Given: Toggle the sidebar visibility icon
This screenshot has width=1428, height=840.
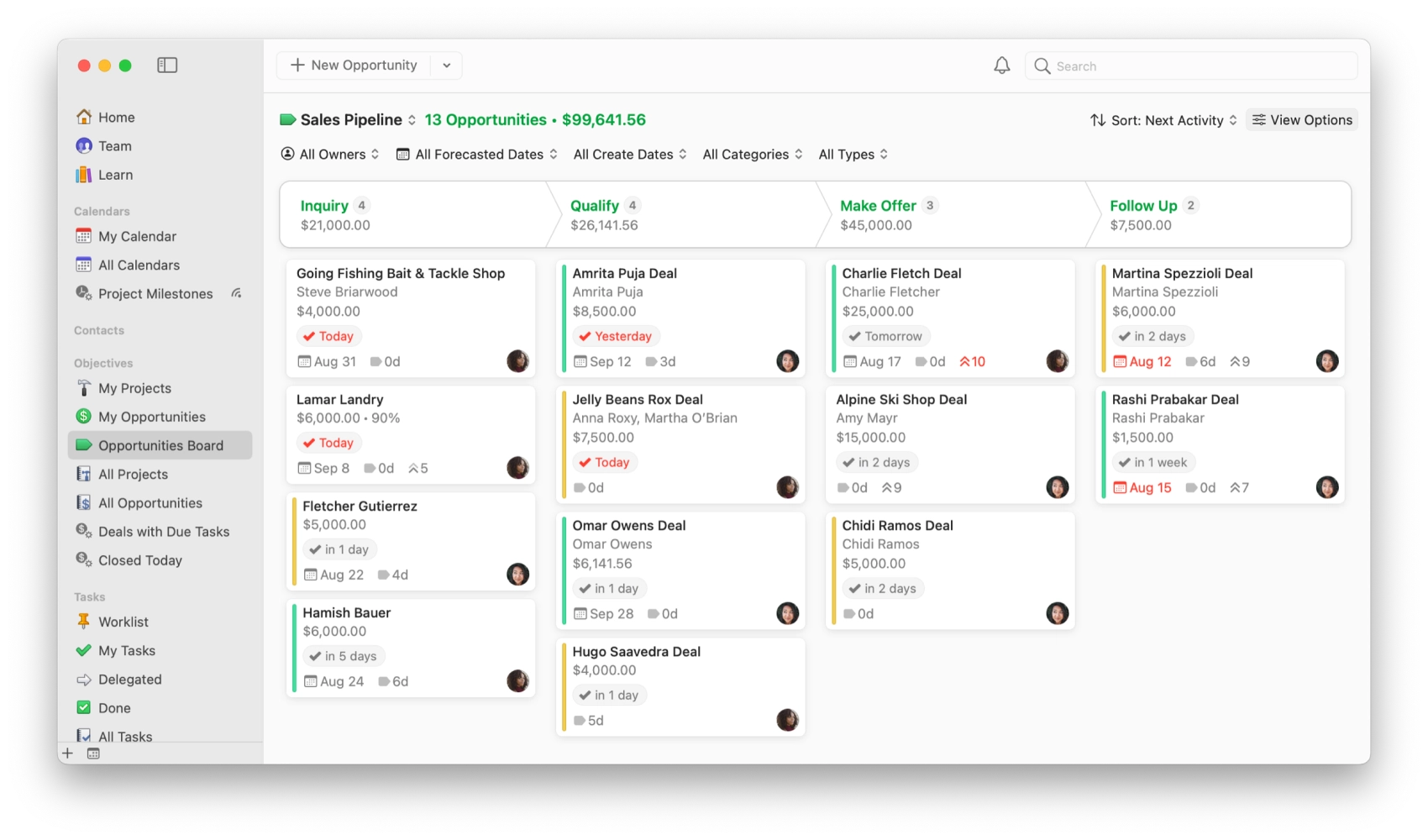Looking at the screenshot, I should click(x=167, y=66).
